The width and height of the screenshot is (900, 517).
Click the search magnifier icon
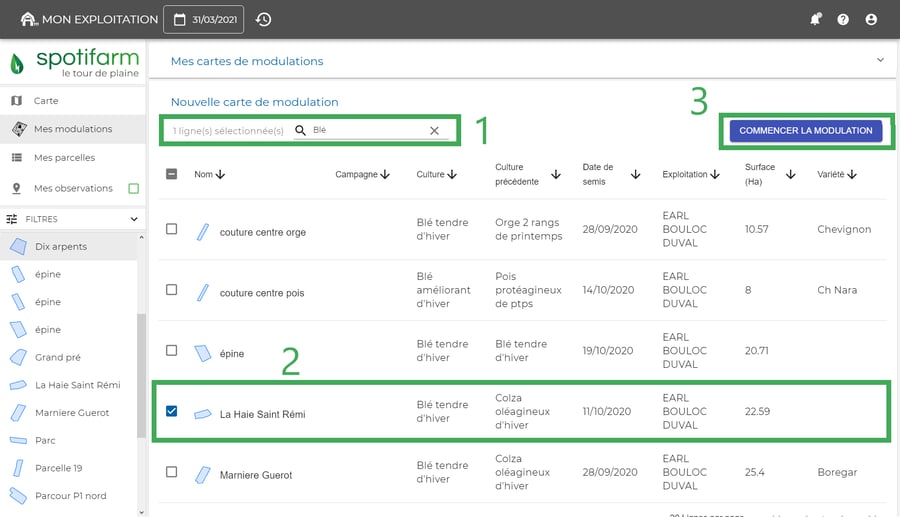pos(300,130)
